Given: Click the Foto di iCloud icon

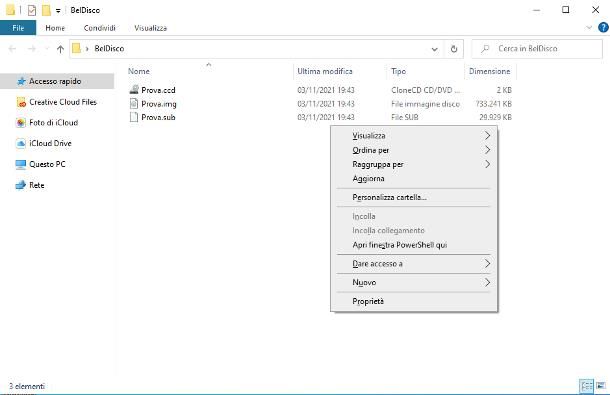Looking at the screenshot, I should pos(21,123).
